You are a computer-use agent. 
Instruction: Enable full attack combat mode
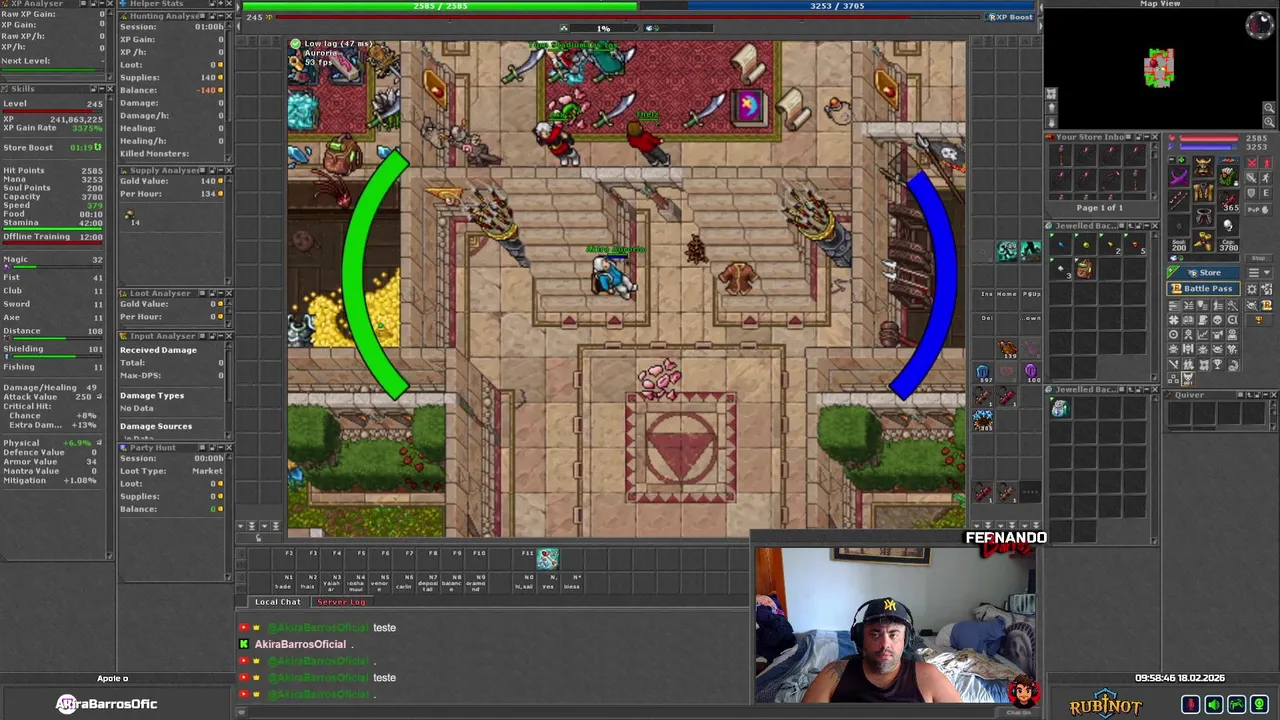(x=1252, y=163)
